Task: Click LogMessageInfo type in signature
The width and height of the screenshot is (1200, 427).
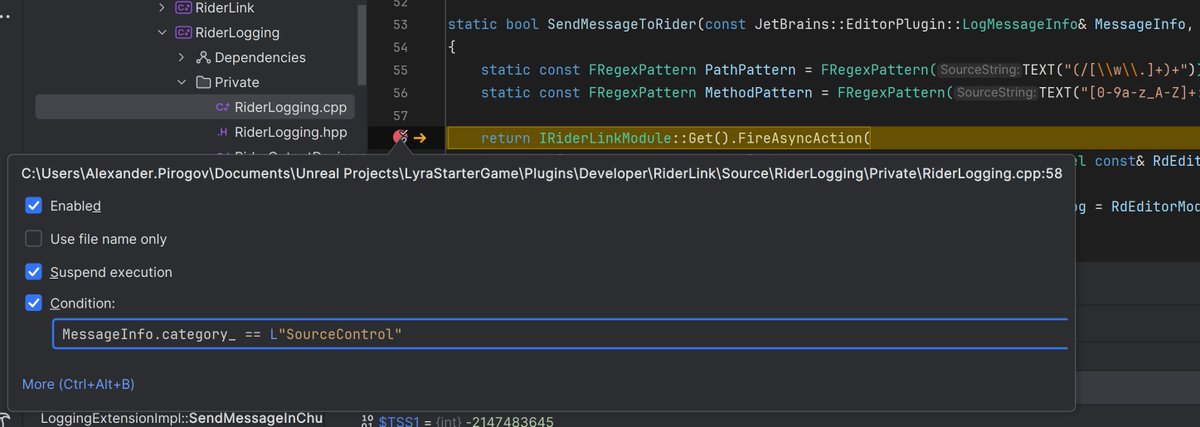Action: (1020, 24)
